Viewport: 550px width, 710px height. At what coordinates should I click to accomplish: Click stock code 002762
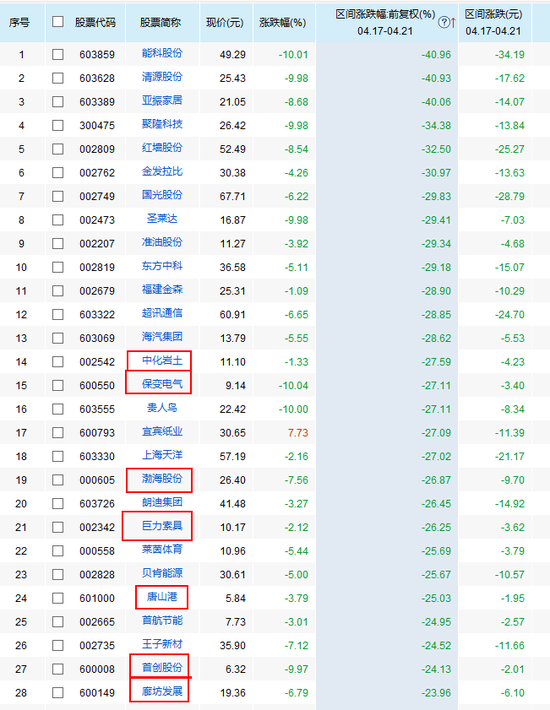97,173
